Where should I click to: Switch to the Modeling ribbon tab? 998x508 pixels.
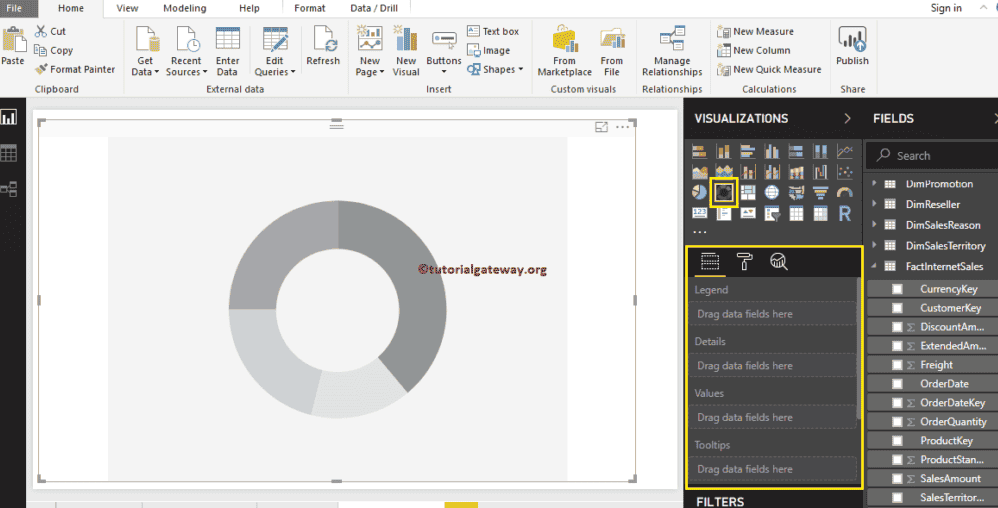[x=185, y=8]
